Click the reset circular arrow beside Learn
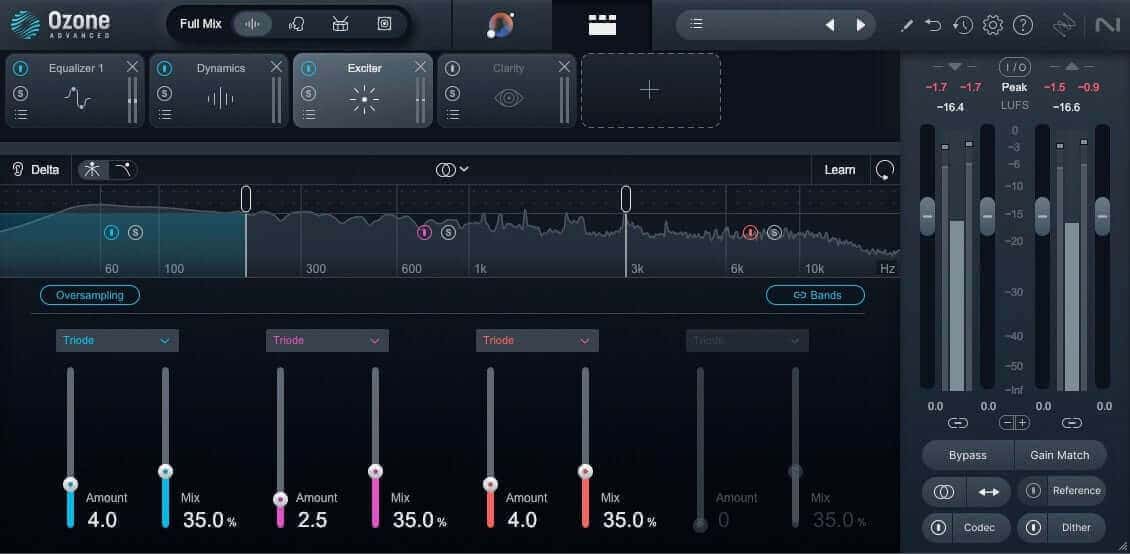This screenshot has height=554, width=1130. pyautogui.click(x=885, y=170)
